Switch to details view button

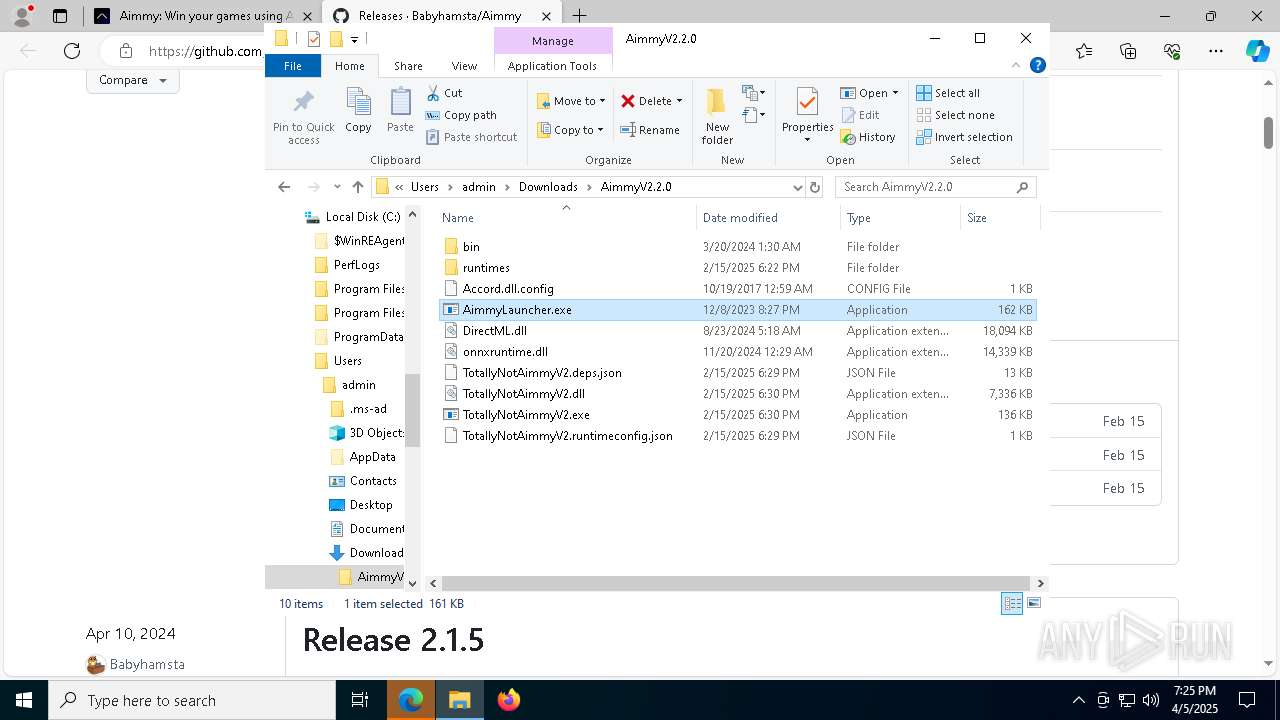(1012, 603)
